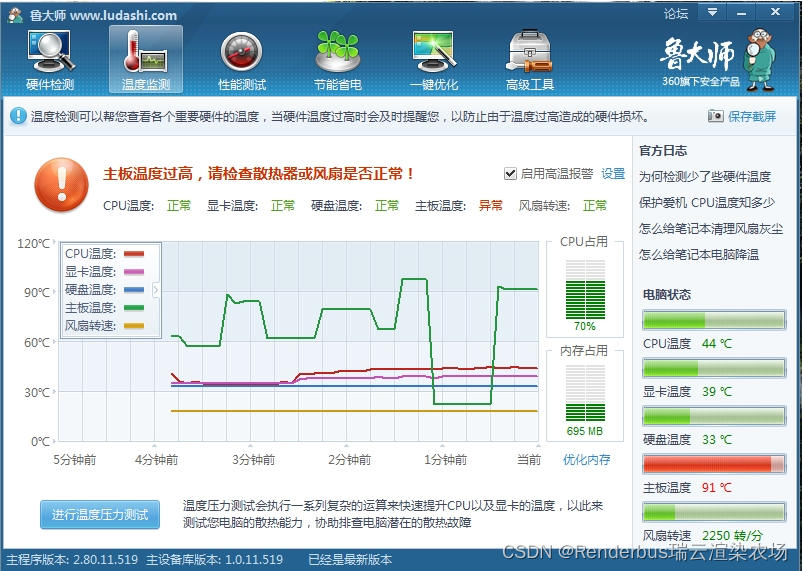Collapse the chart legend with arrow
Image resolution: width=803 pixels, height=571 pixels.
156,290
